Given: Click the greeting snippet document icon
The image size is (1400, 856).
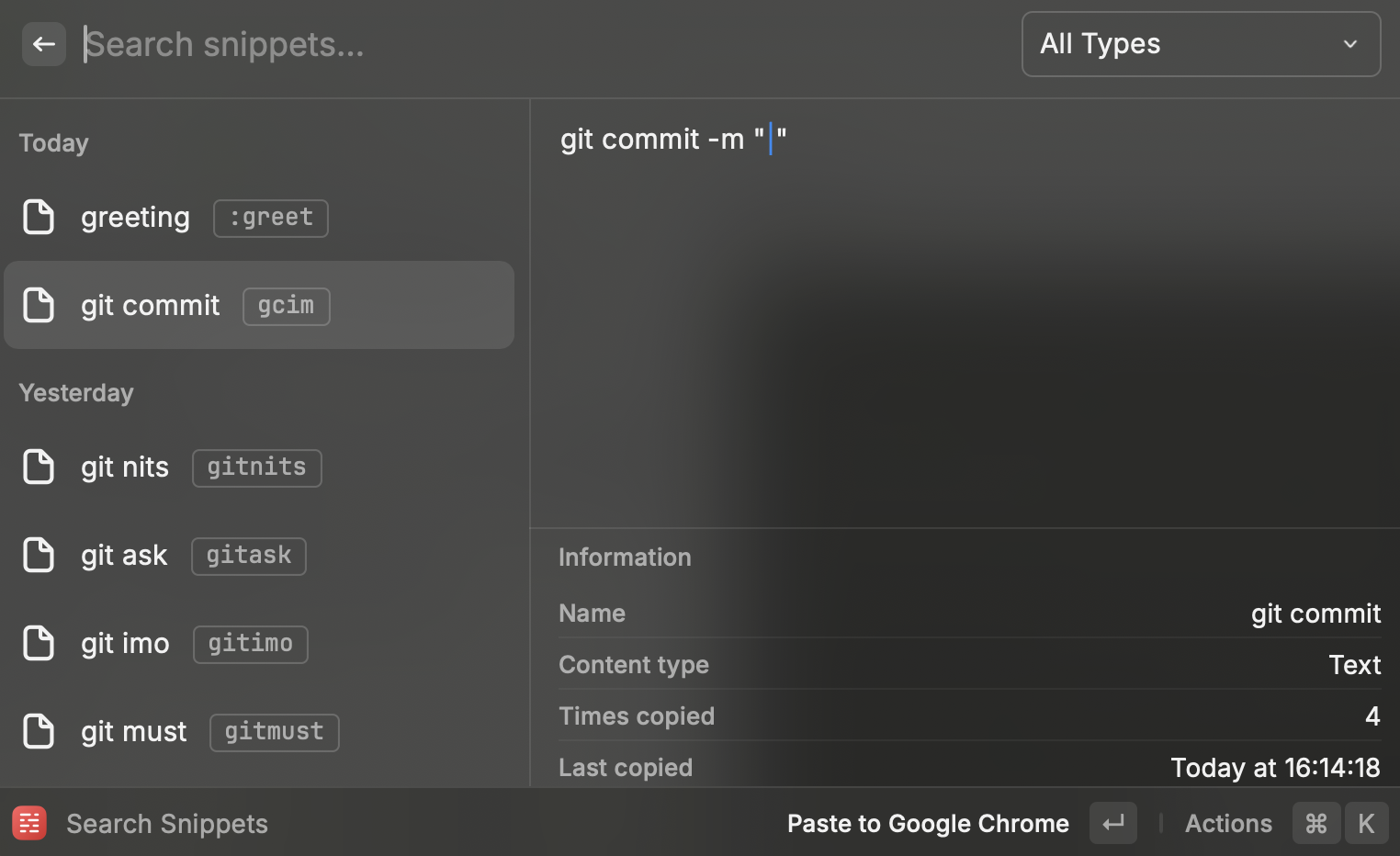Looking at the screenshot, I should tap(39, 217).
